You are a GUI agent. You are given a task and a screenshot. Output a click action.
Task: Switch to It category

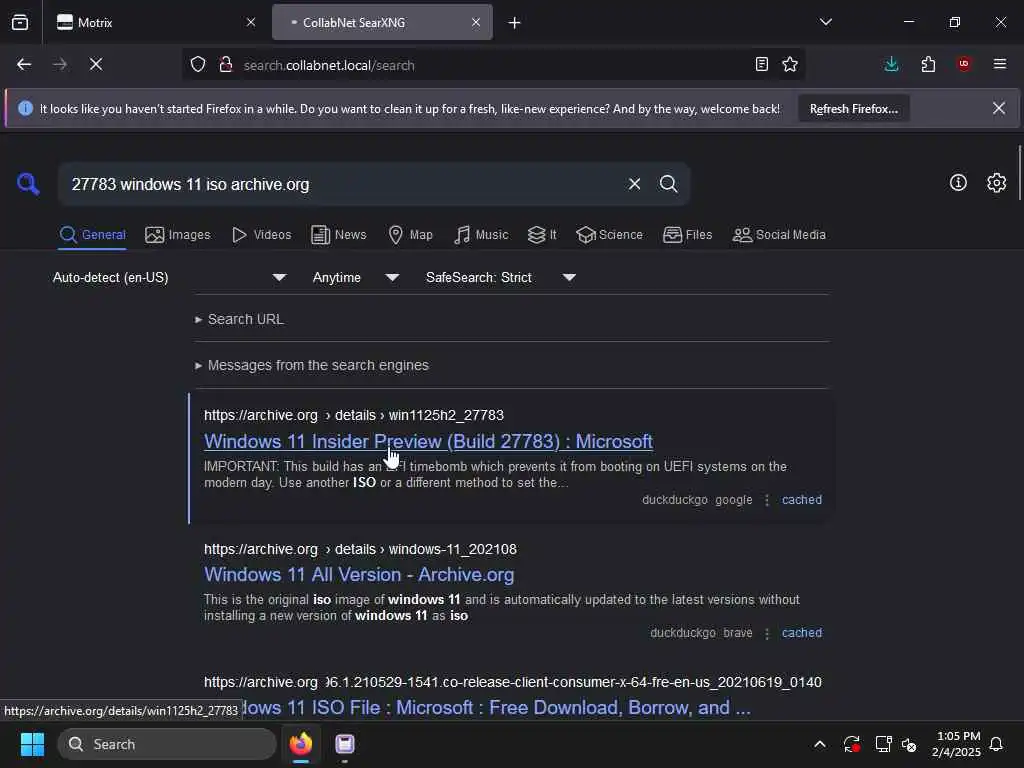tap(542, 234)
